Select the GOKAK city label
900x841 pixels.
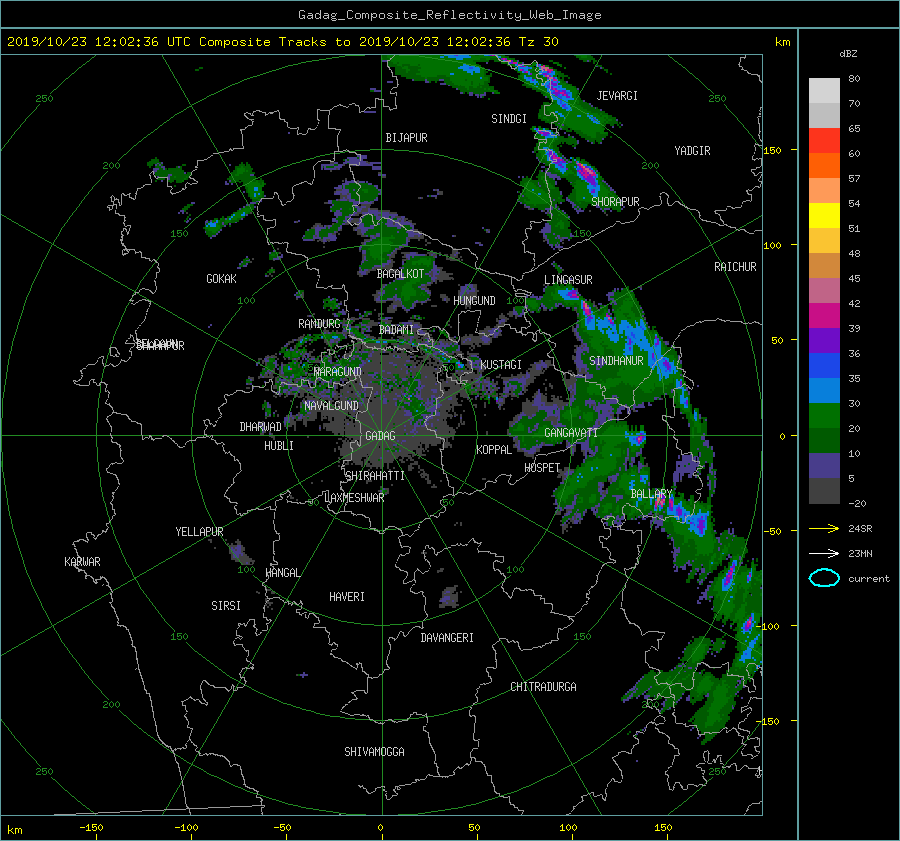tap(222, 279)
